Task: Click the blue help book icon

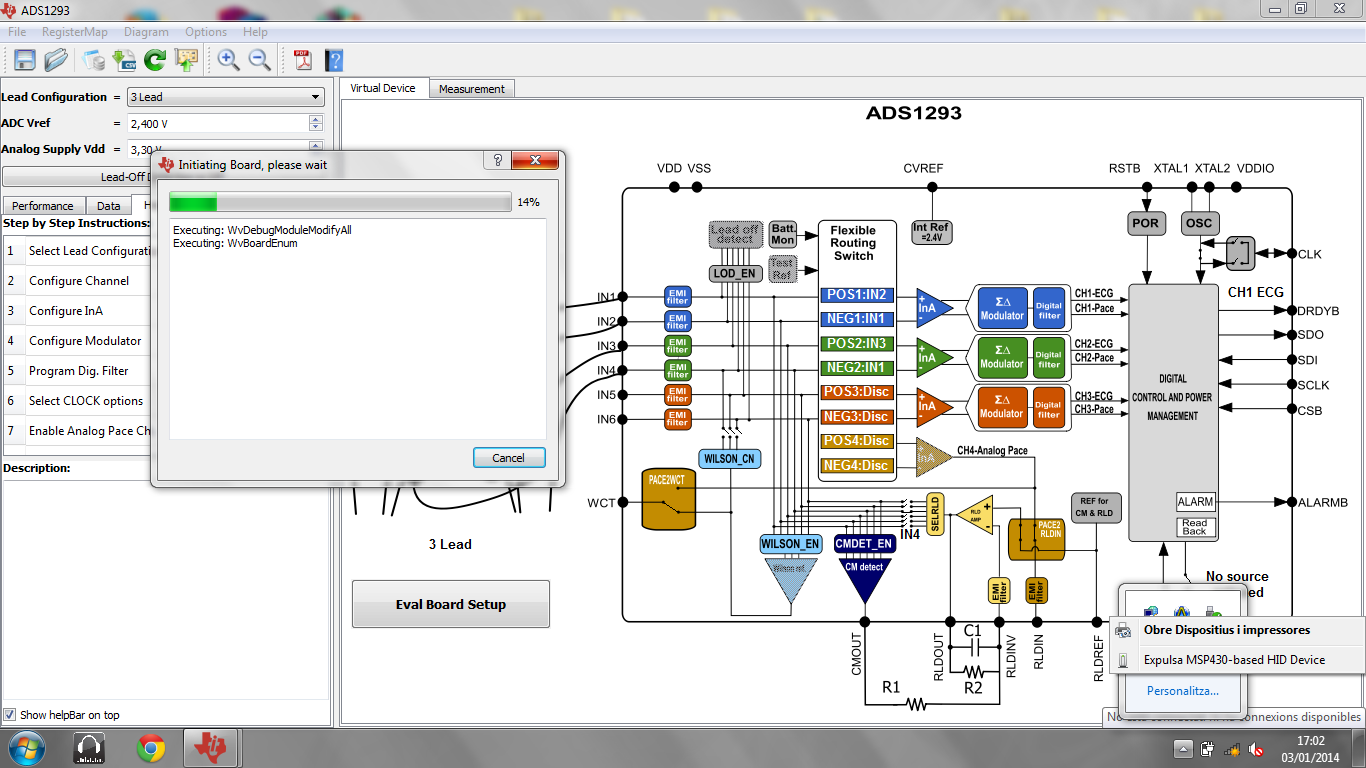Action: pyautogui.click(x=334, y=60)
